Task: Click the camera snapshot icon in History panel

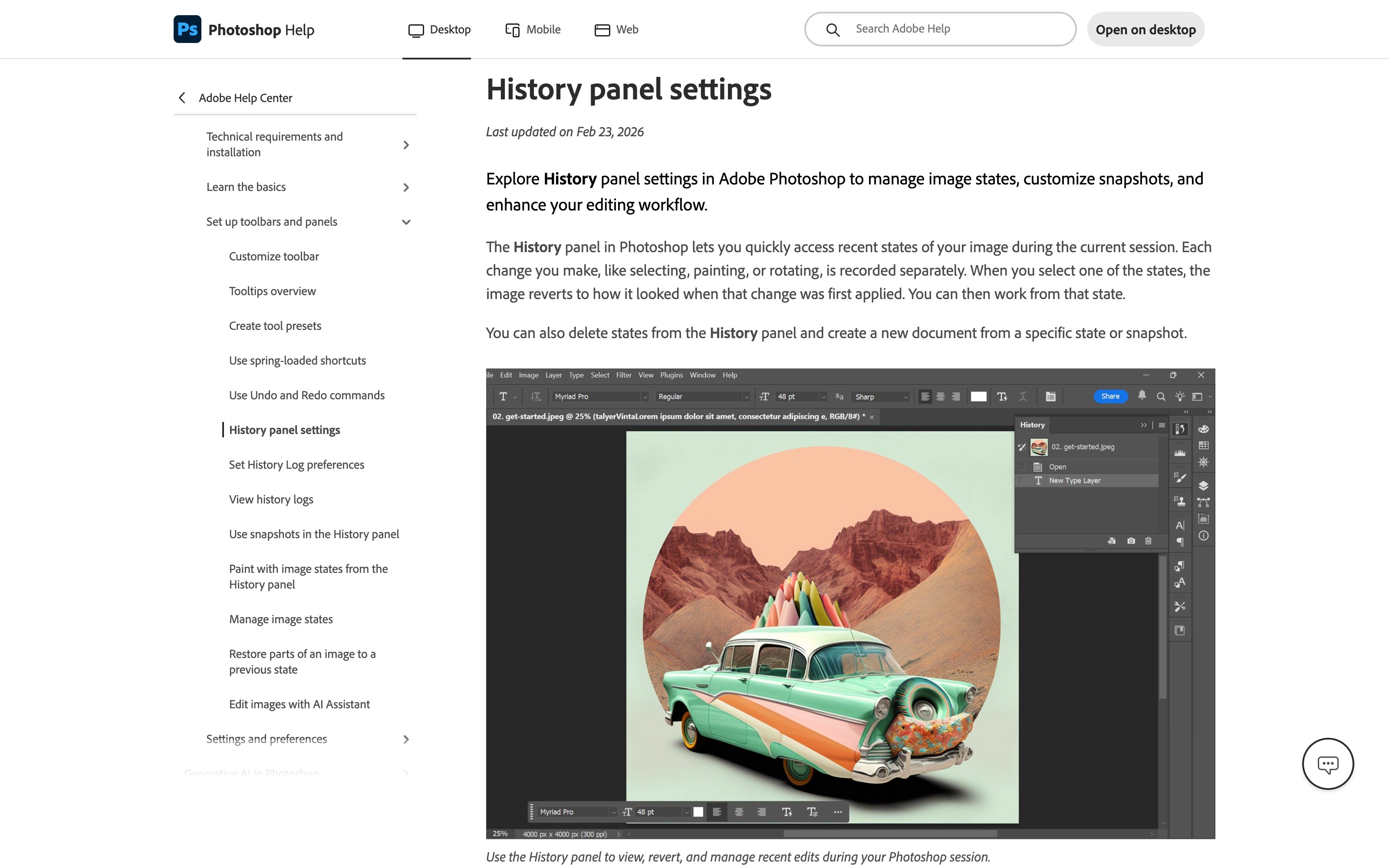Action: point(1131,541)
